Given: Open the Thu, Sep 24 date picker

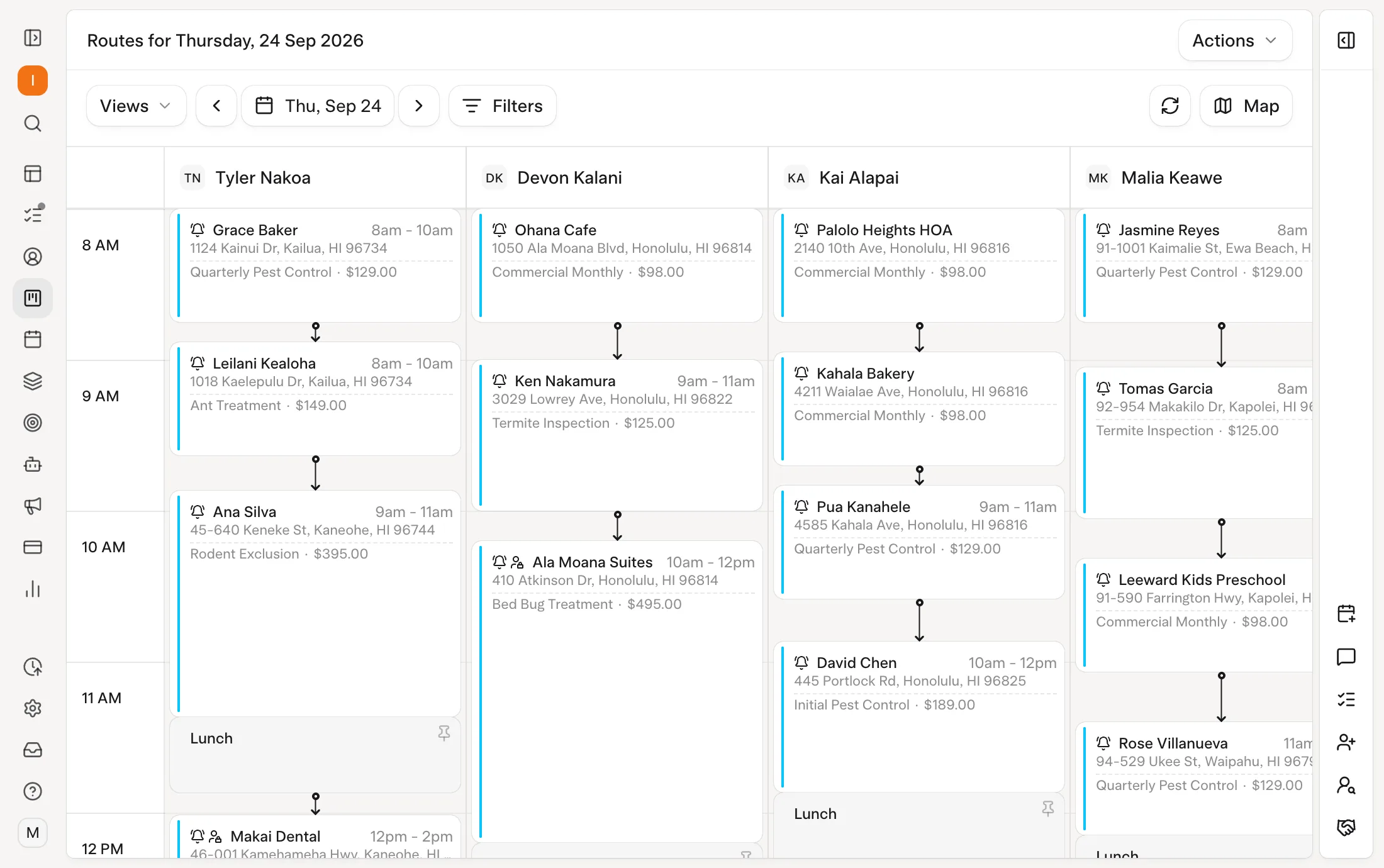Looking at the screenshot, I should pyautogui.click(x=318, y=106).
